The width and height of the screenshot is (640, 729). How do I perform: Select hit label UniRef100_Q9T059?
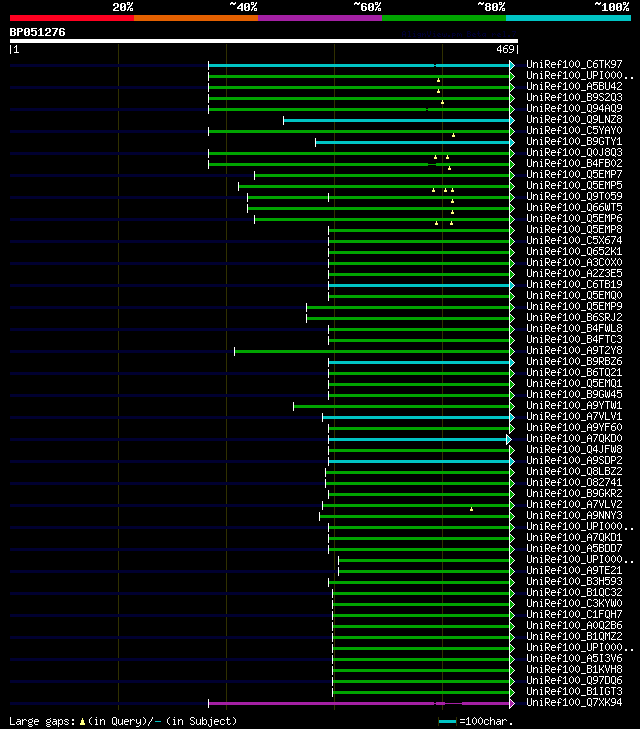click(574, 196)
